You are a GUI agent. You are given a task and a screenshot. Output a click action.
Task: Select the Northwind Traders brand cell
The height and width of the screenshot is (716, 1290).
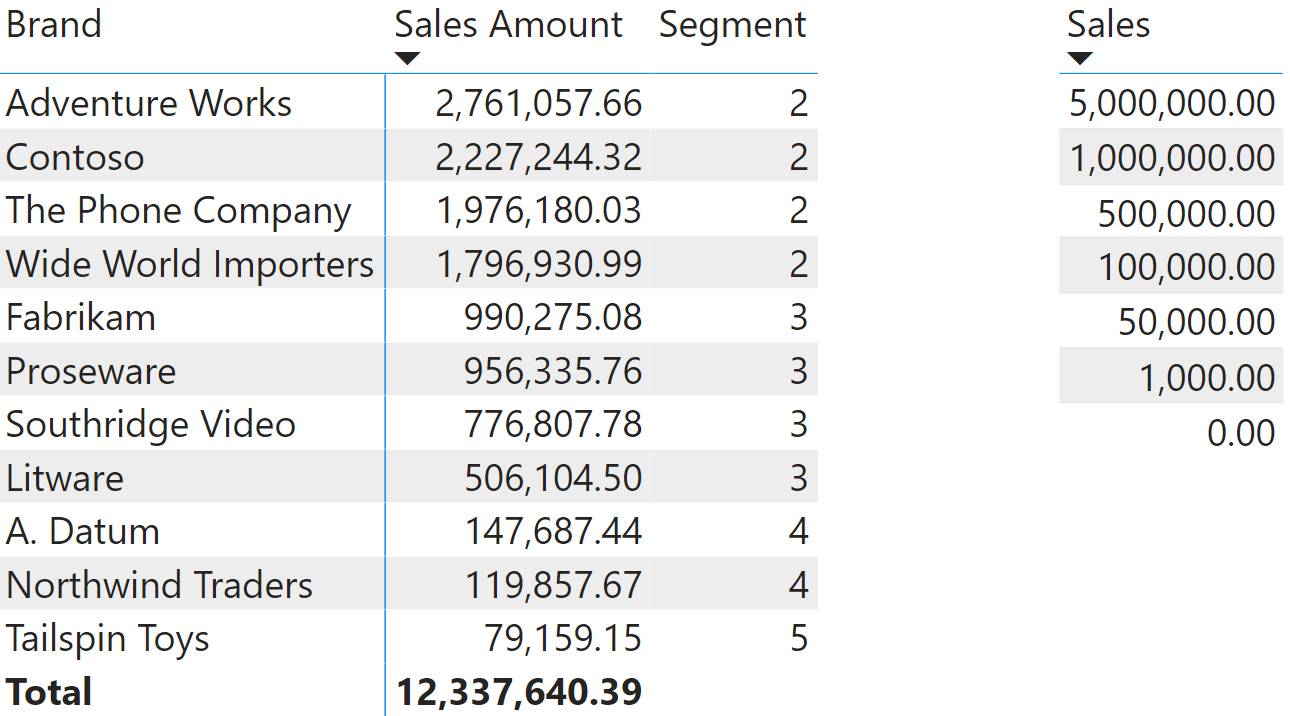[160, 585]
